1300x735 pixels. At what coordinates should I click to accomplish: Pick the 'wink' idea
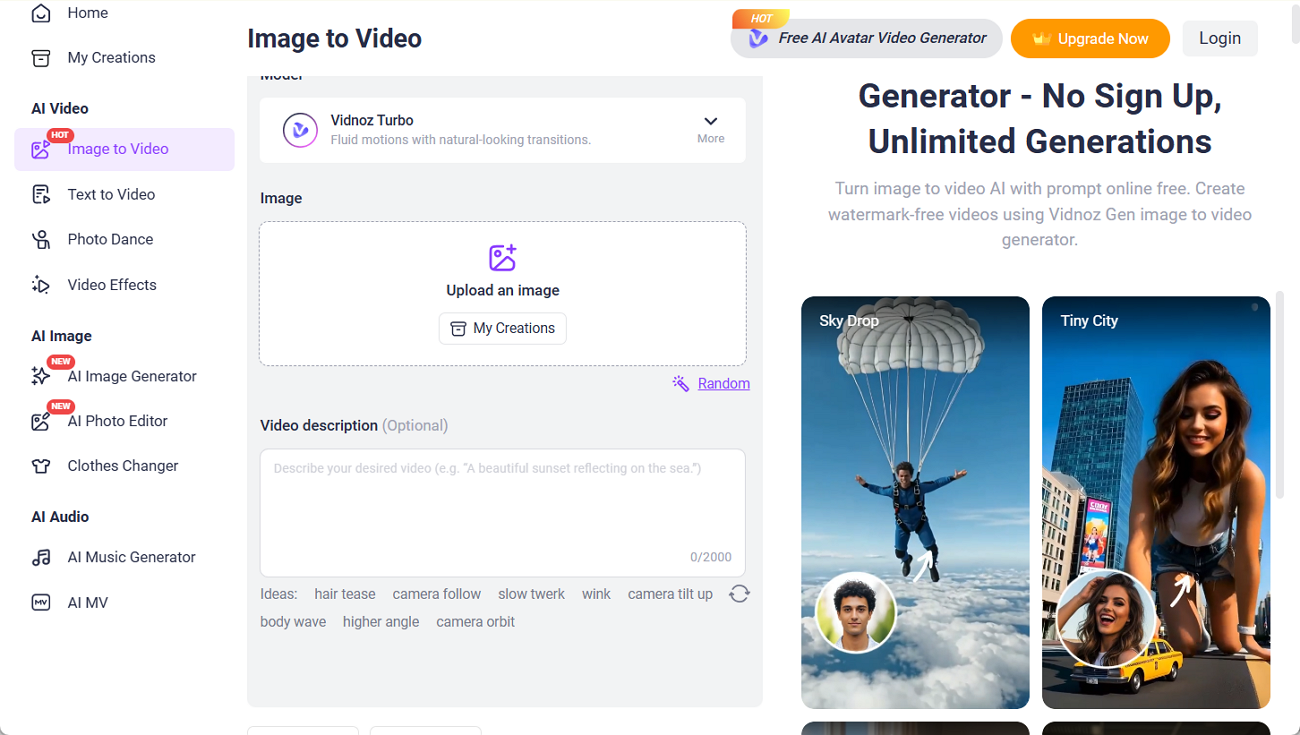coord(596,594)
